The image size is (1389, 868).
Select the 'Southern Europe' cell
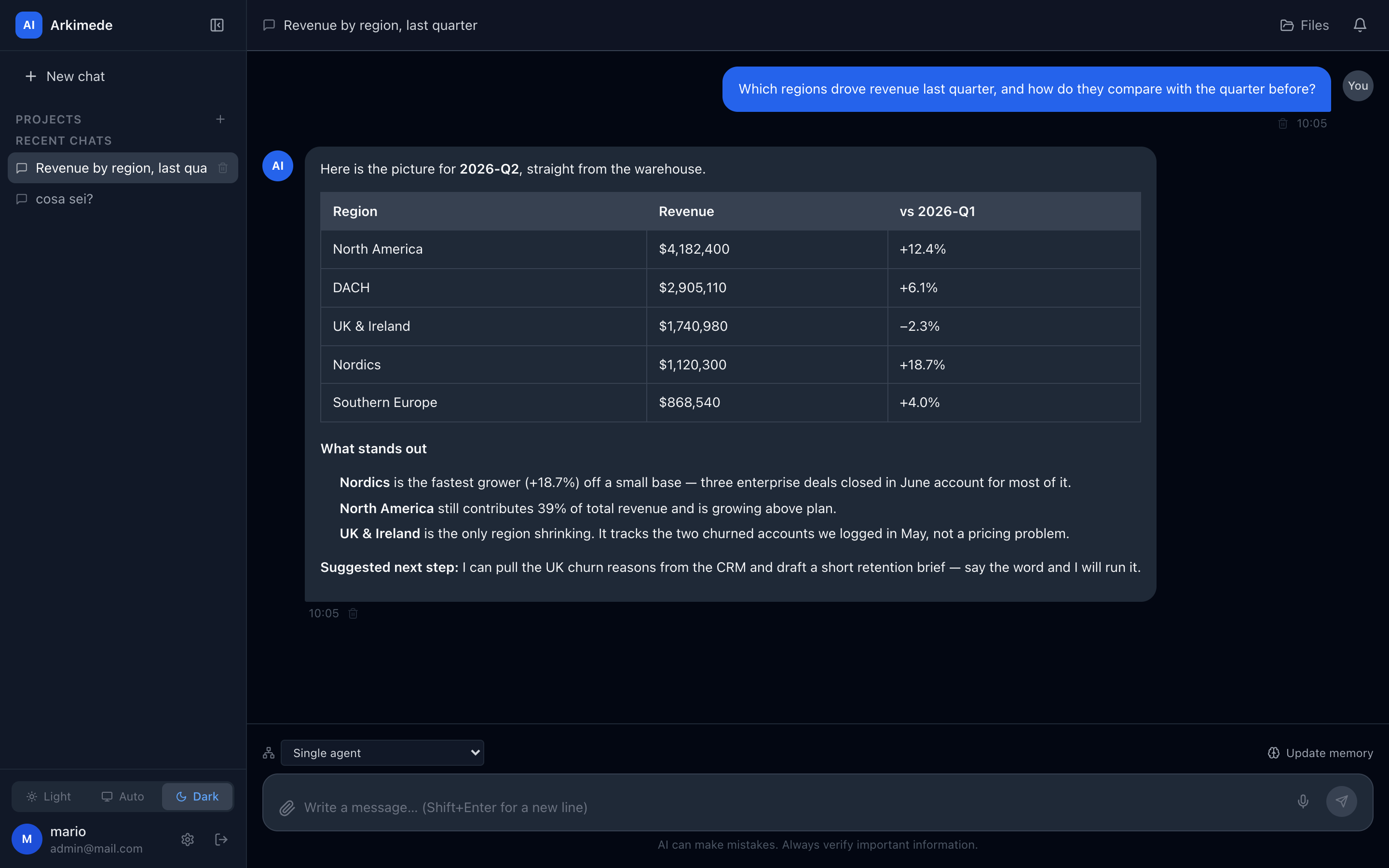(x=483, y=403)
